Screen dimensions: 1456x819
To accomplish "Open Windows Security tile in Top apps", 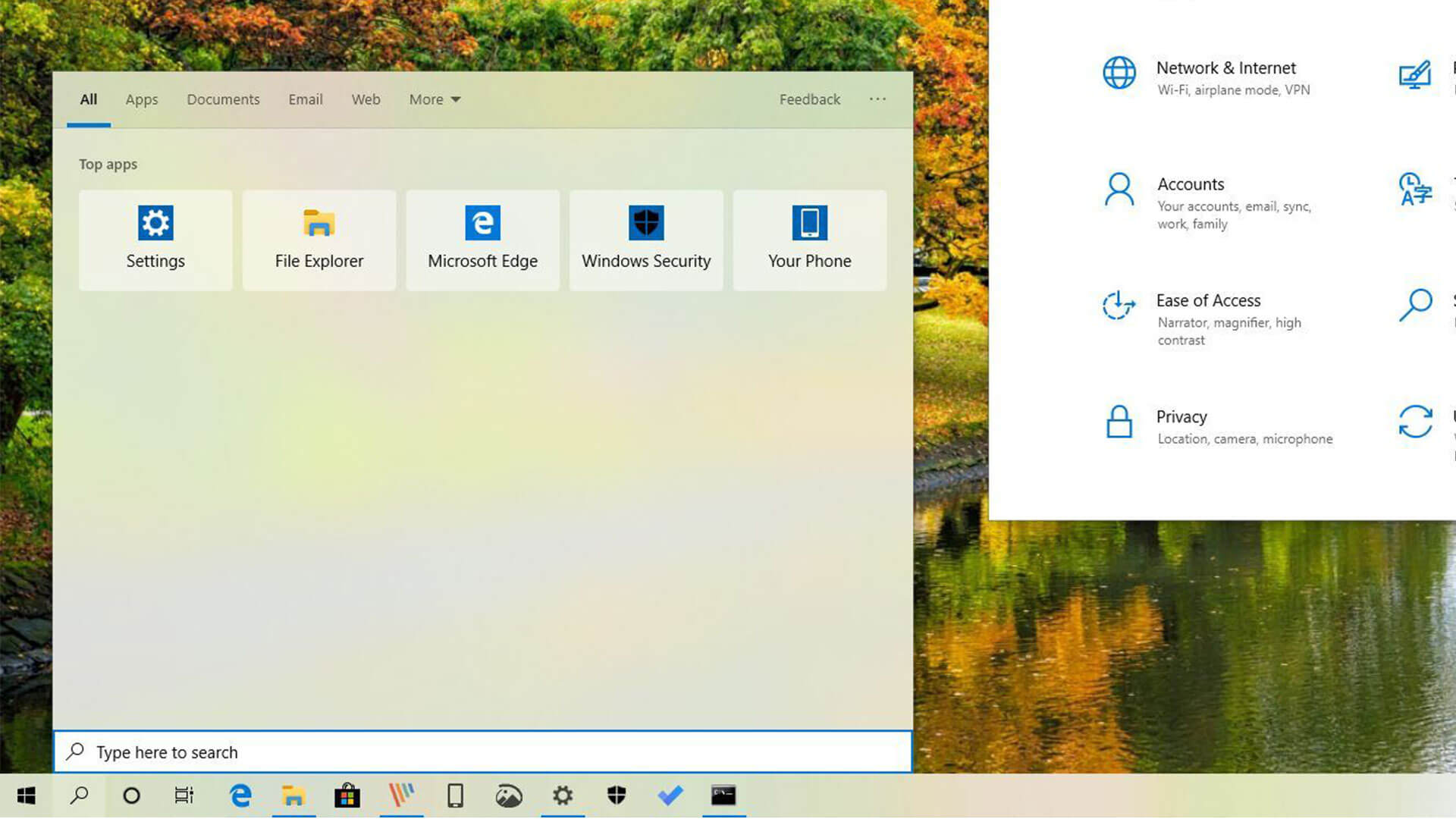I will coord(646,240).
